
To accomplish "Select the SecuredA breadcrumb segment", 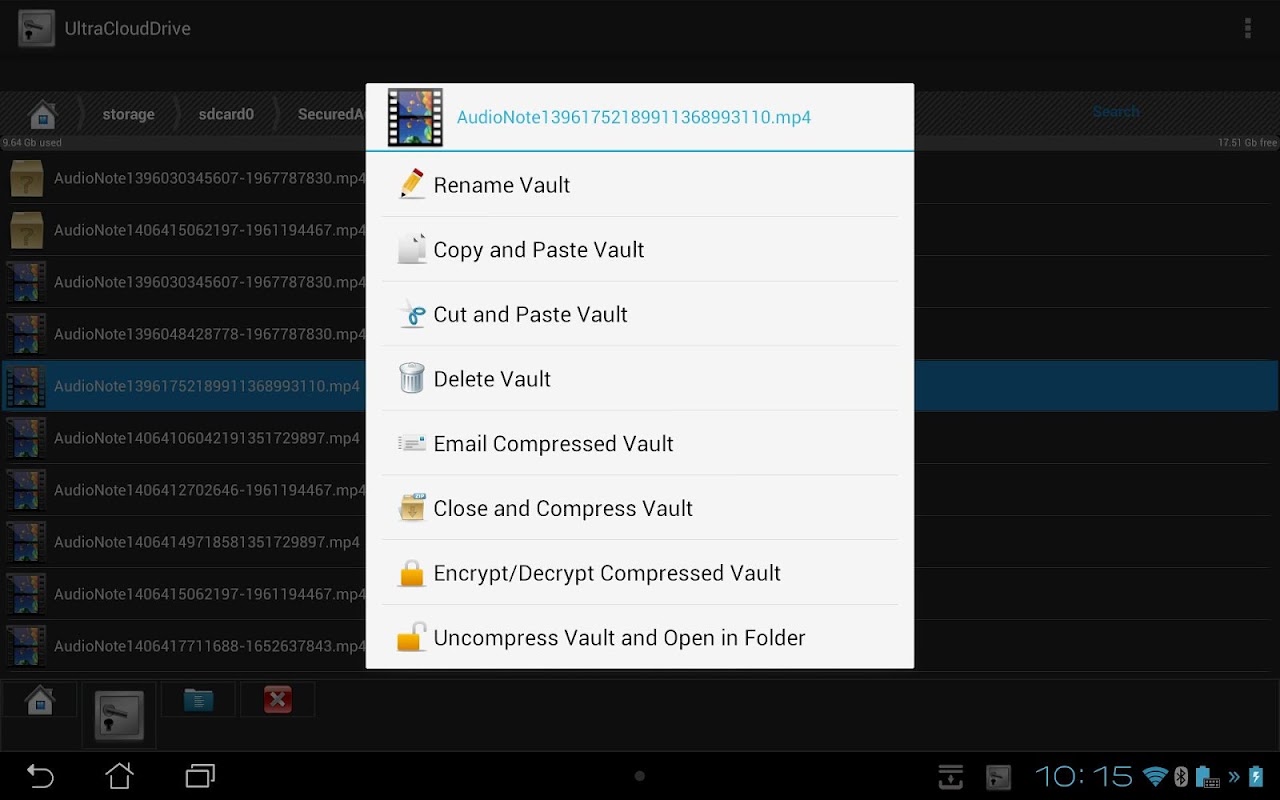I will [331, 114].
